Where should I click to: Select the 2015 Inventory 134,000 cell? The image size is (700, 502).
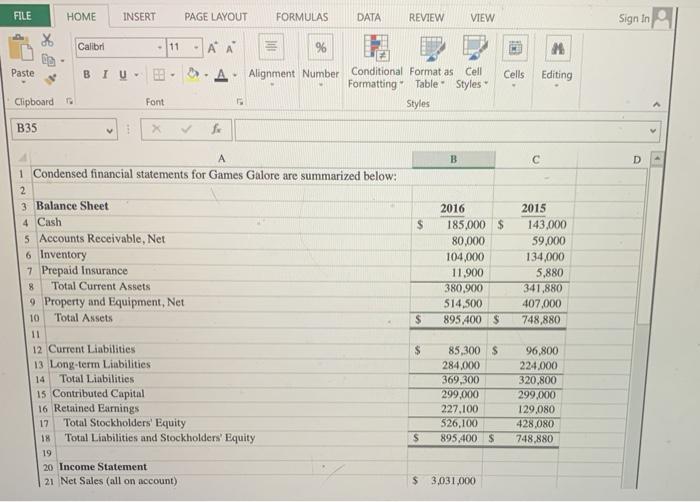pos(531,257)
